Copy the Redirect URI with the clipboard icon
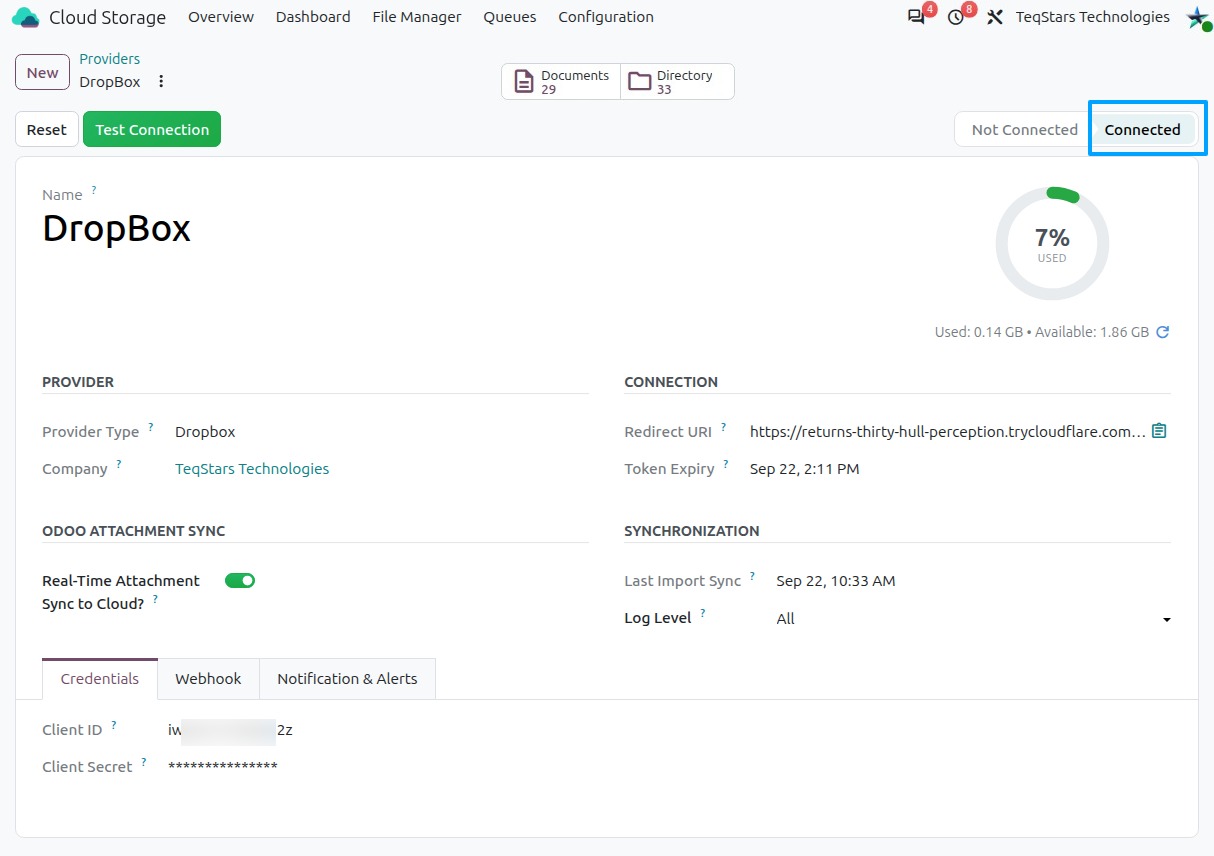1214x856 pixels. [x=1159, y=431]
